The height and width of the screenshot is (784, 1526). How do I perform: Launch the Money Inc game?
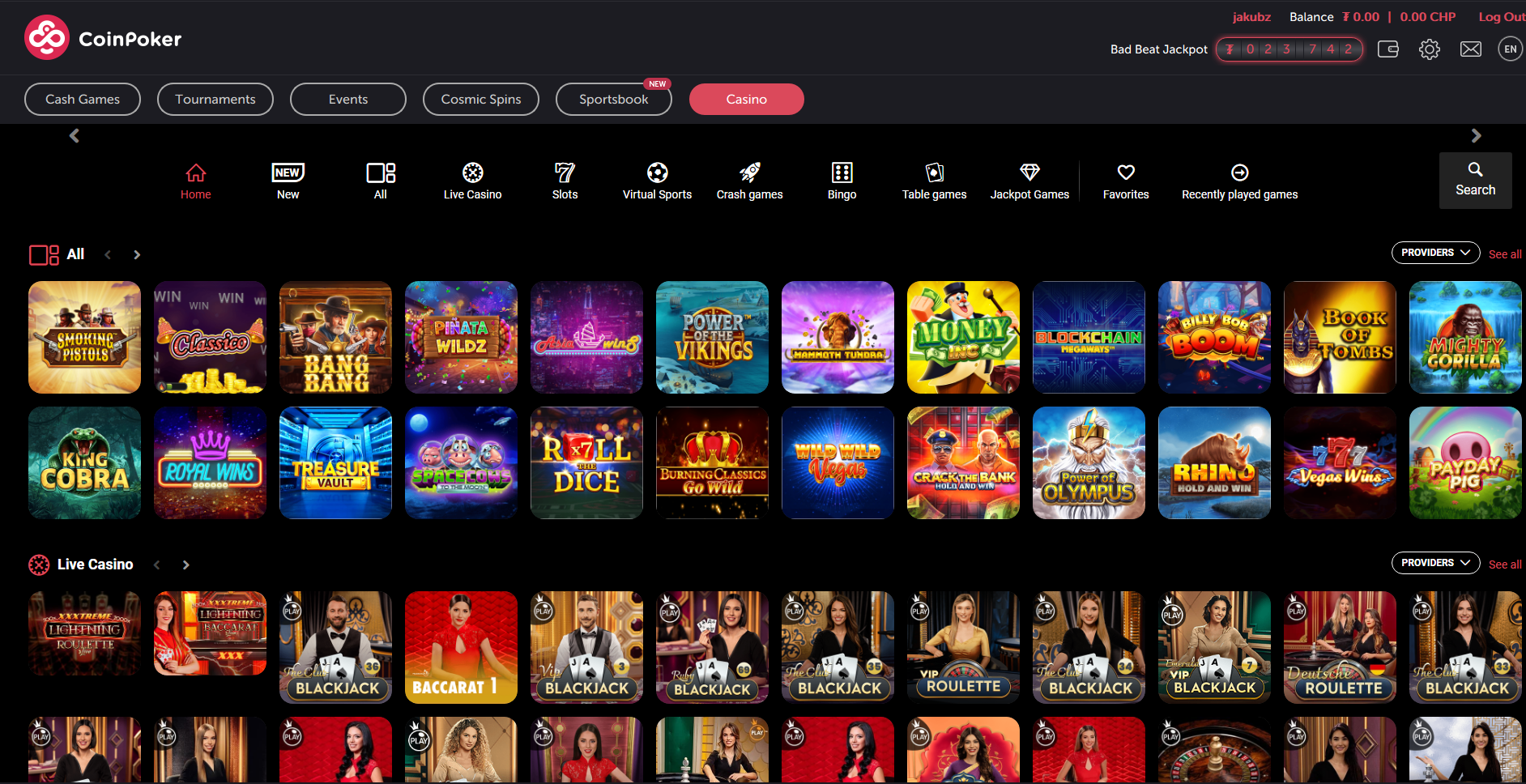coord(963,337)
